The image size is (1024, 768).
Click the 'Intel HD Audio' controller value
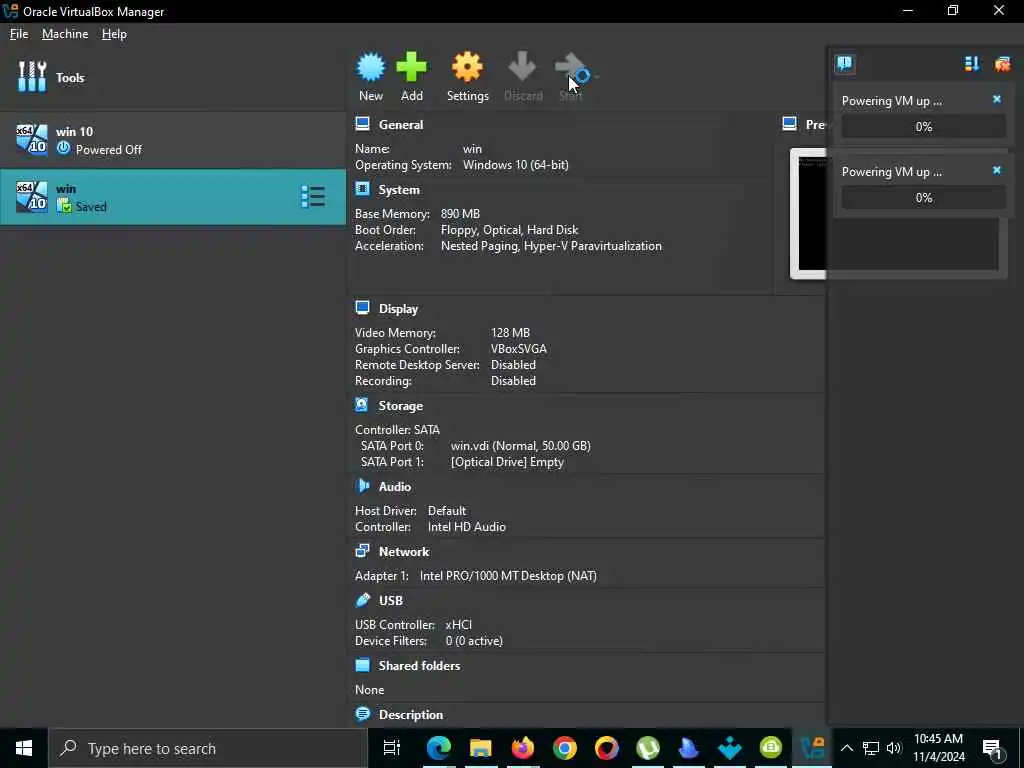(x=467, y=527)
